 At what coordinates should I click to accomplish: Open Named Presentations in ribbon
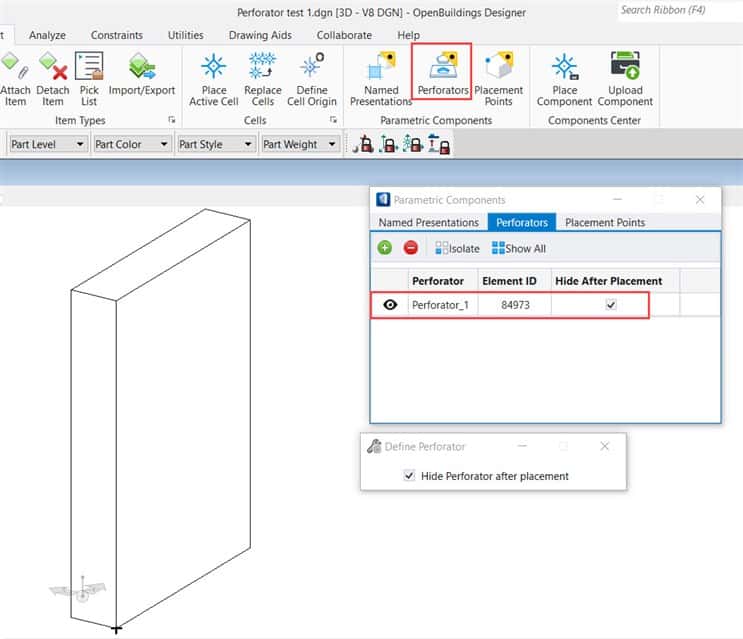381,80
